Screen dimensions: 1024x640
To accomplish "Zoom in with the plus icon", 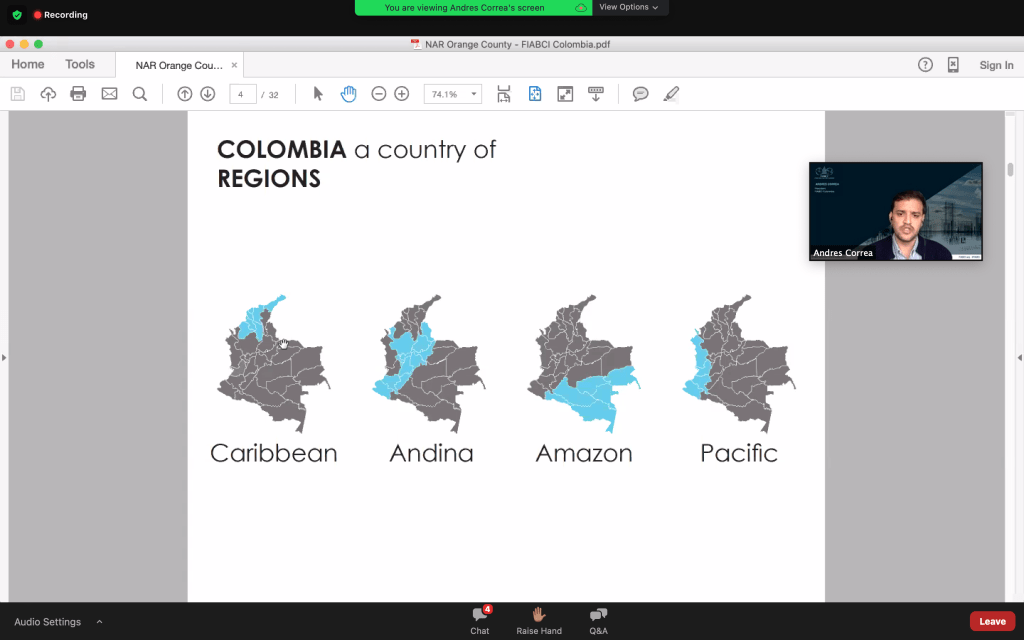I will (401, 94).
